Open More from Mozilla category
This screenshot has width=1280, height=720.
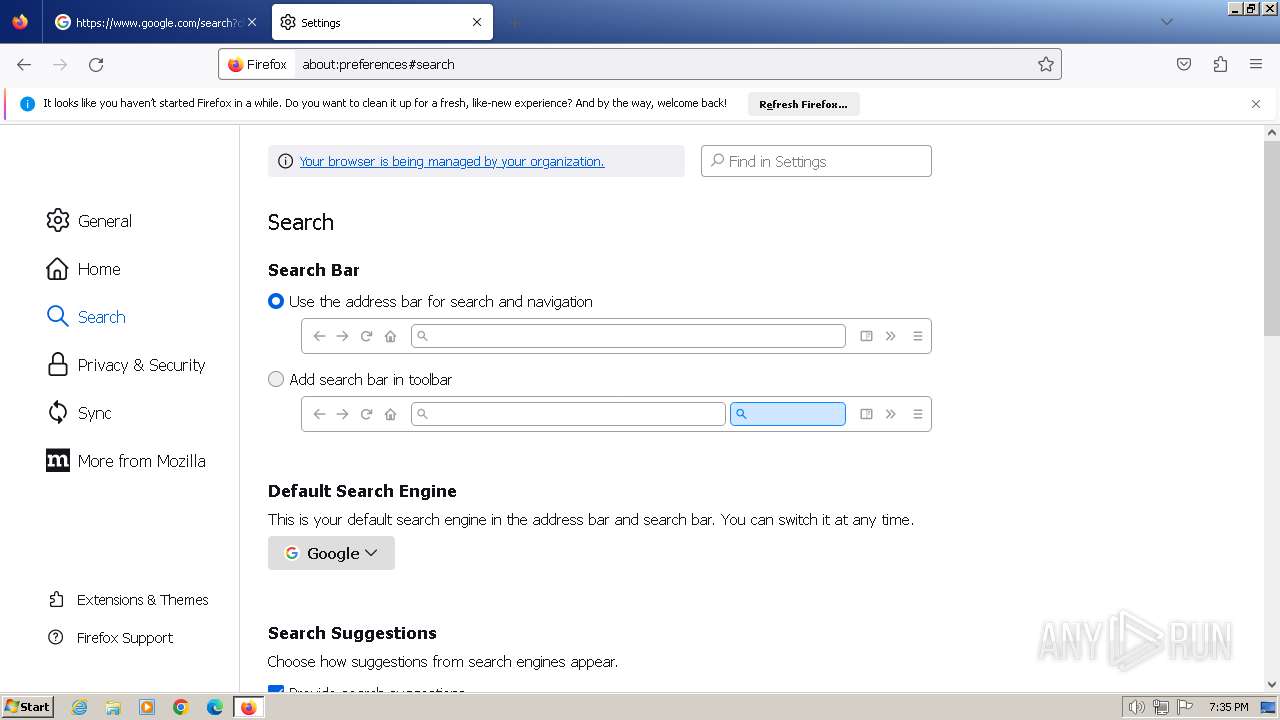pos(126,461)
